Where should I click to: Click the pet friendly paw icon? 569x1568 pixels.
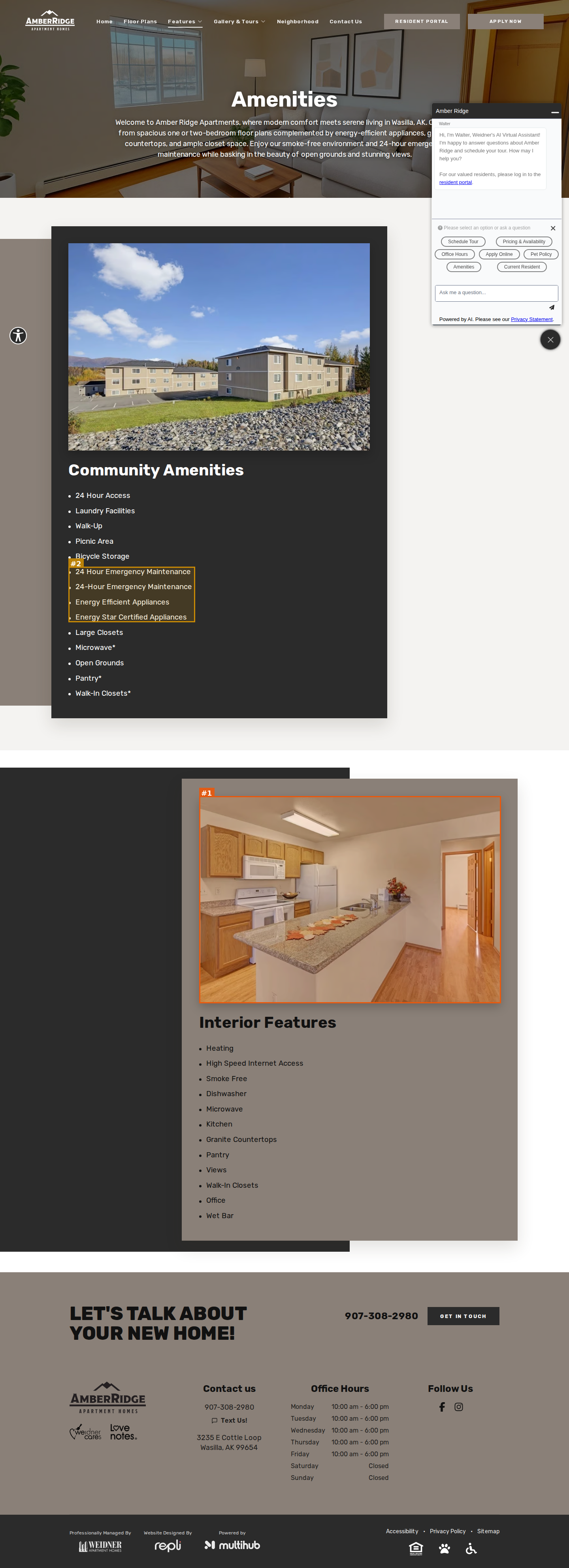(x=445, y=1549)
